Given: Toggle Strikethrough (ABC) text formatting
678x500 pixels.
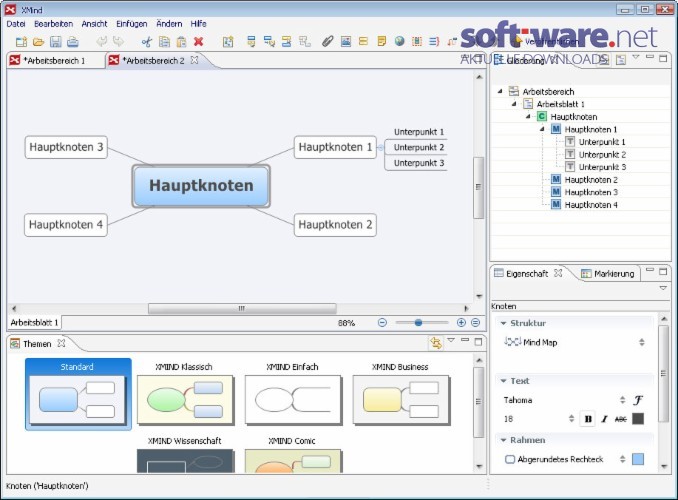Looking at the screenshot, I should point(620,419).
